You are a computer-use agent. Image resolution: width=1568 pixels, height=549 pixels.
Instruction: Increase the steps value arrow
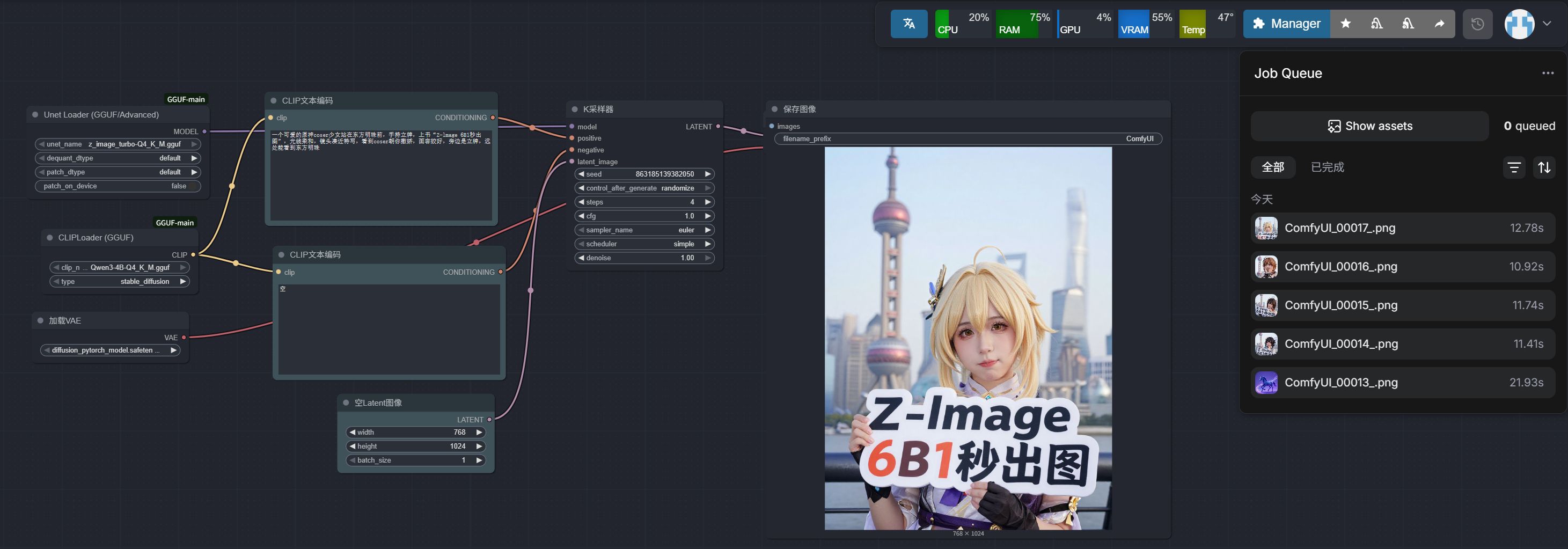(x=707, y=202)
